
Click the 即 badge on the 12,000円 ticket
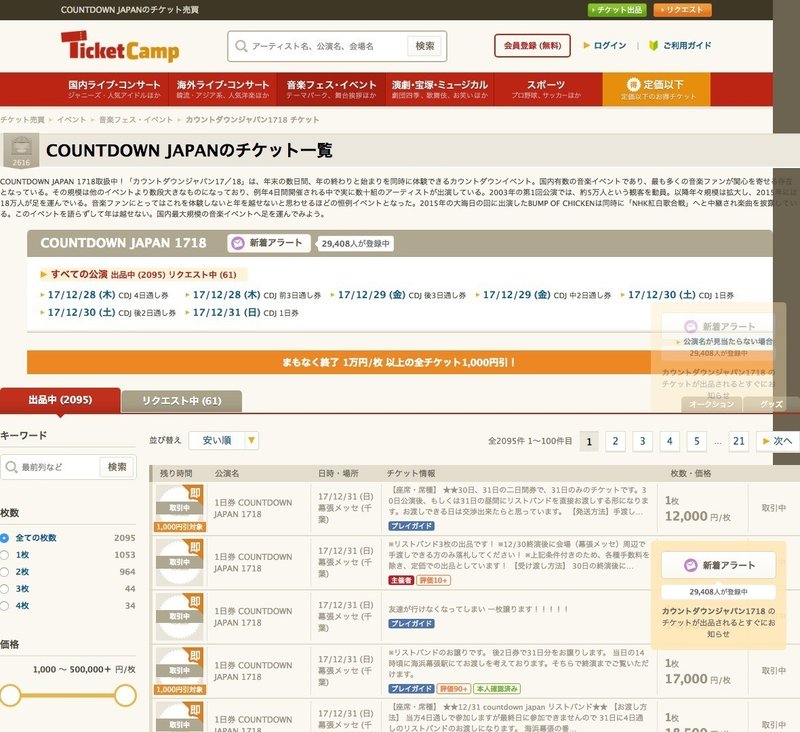[195, 492]
